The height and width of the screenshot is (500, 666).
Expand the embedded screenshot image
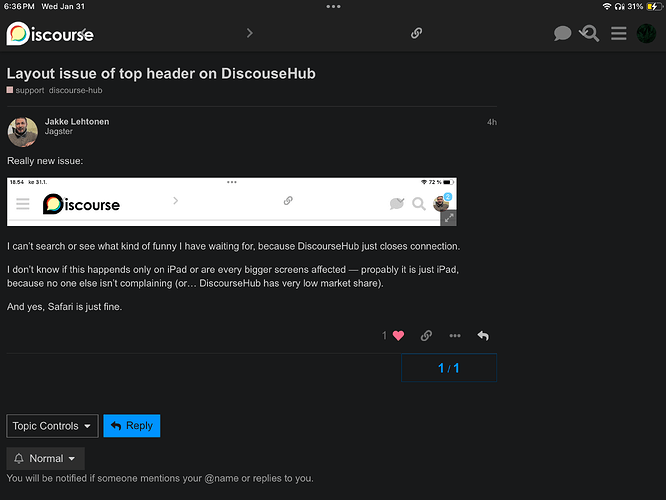[449, 218]
